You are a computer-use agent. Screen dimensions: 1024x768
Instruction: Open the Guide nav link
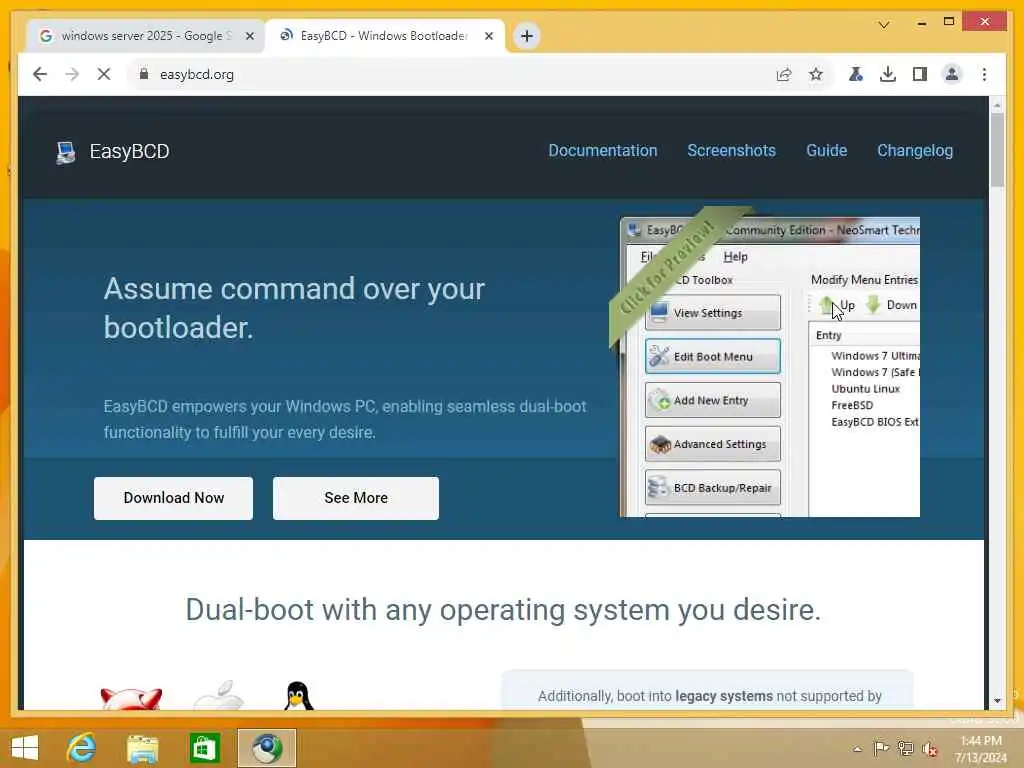(x=826, y=151)
